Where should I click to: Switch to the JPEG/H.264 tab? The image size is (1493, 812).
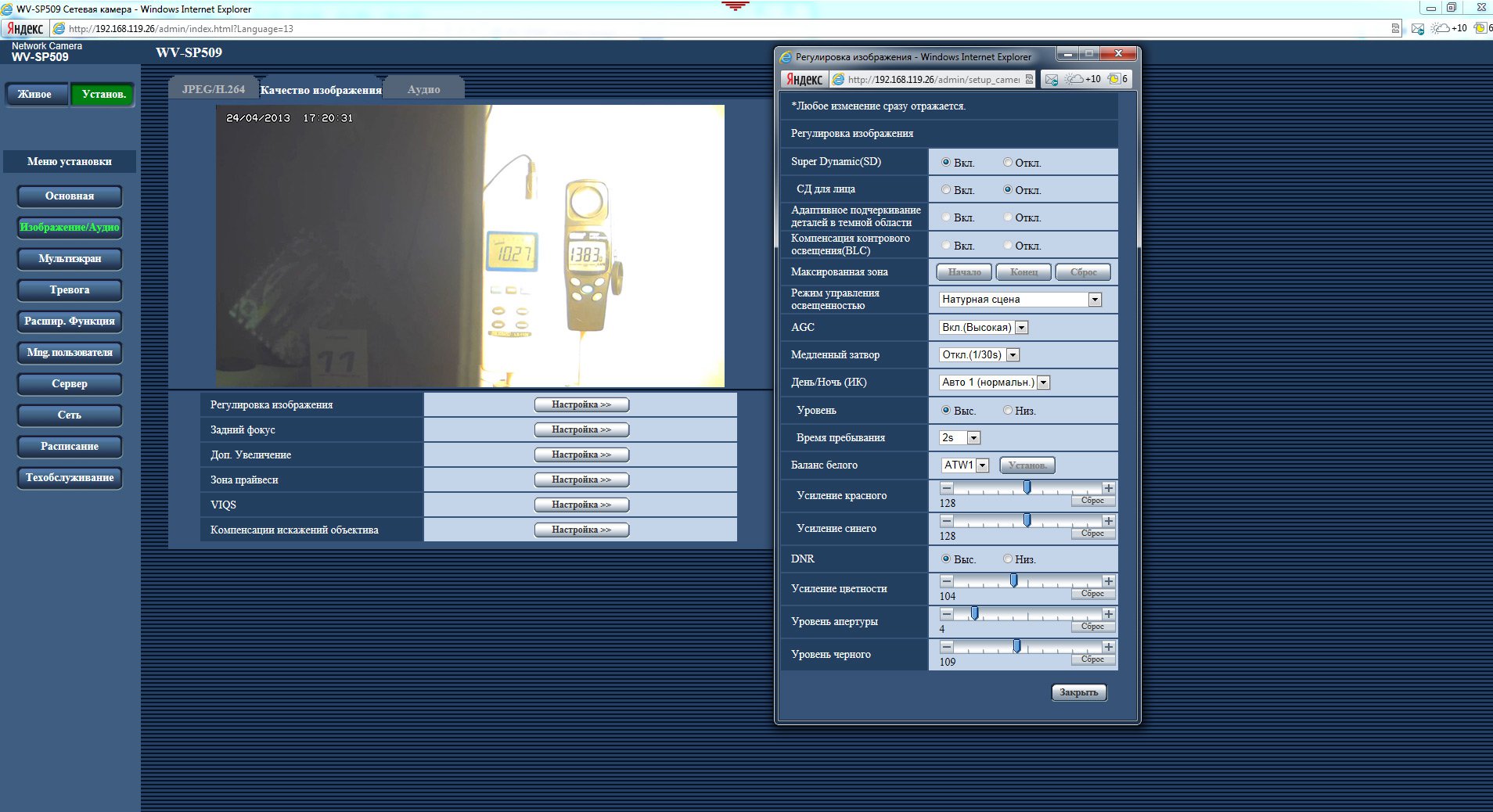pos(214,89)
